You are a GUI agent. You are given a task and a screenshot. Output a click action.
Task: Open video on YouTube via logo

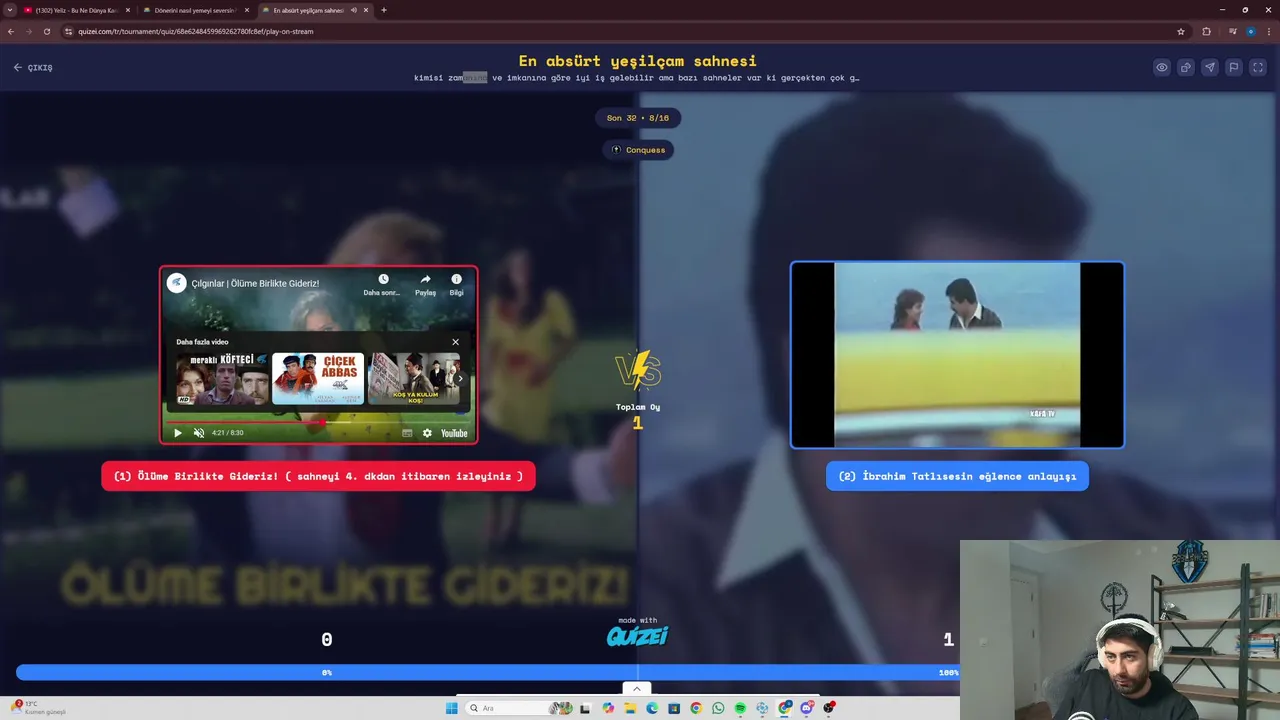click(454, 433)
